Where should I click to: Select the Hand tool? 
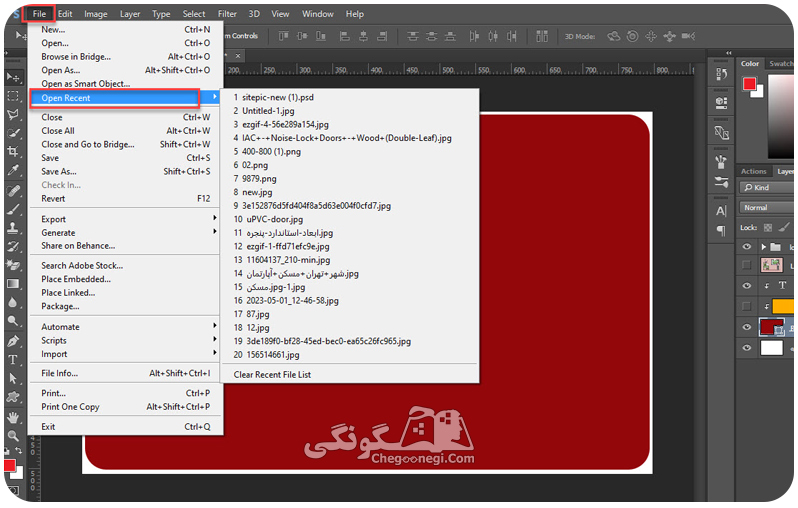pos(13,417)
